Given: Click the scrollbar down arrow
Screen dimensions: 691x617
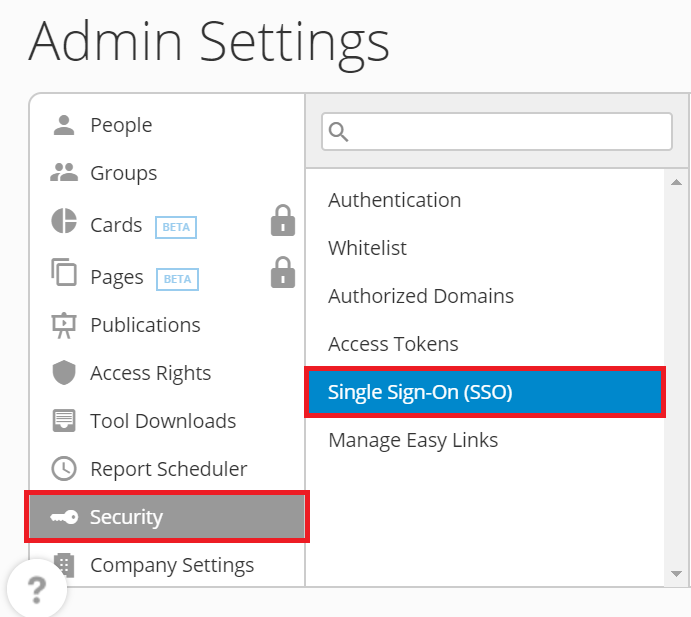Looking at the screenshot, I should click(676, 574).
